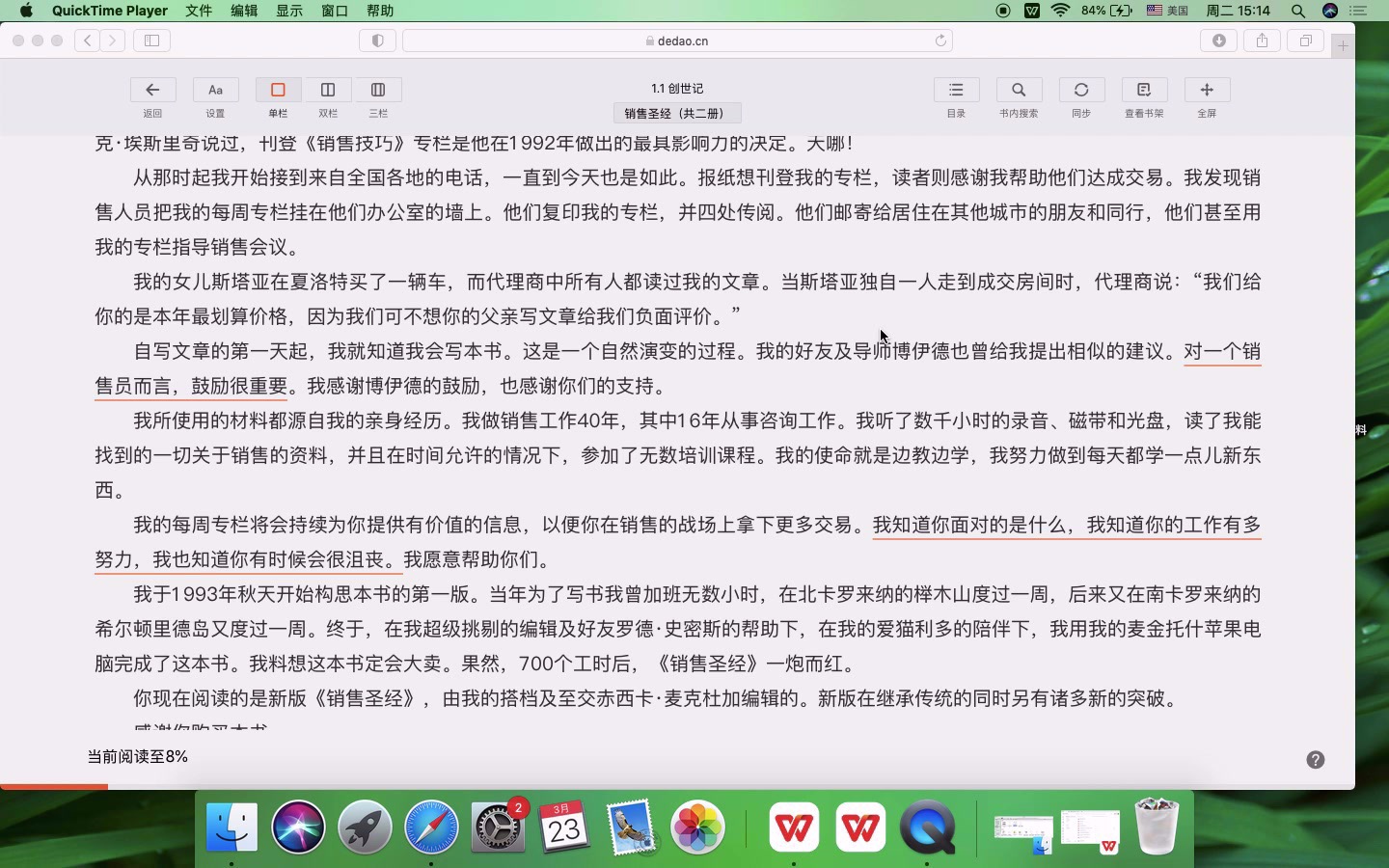
Task: Open 查看书架 bookshelf view
Action: click(x=1144, y=90)
